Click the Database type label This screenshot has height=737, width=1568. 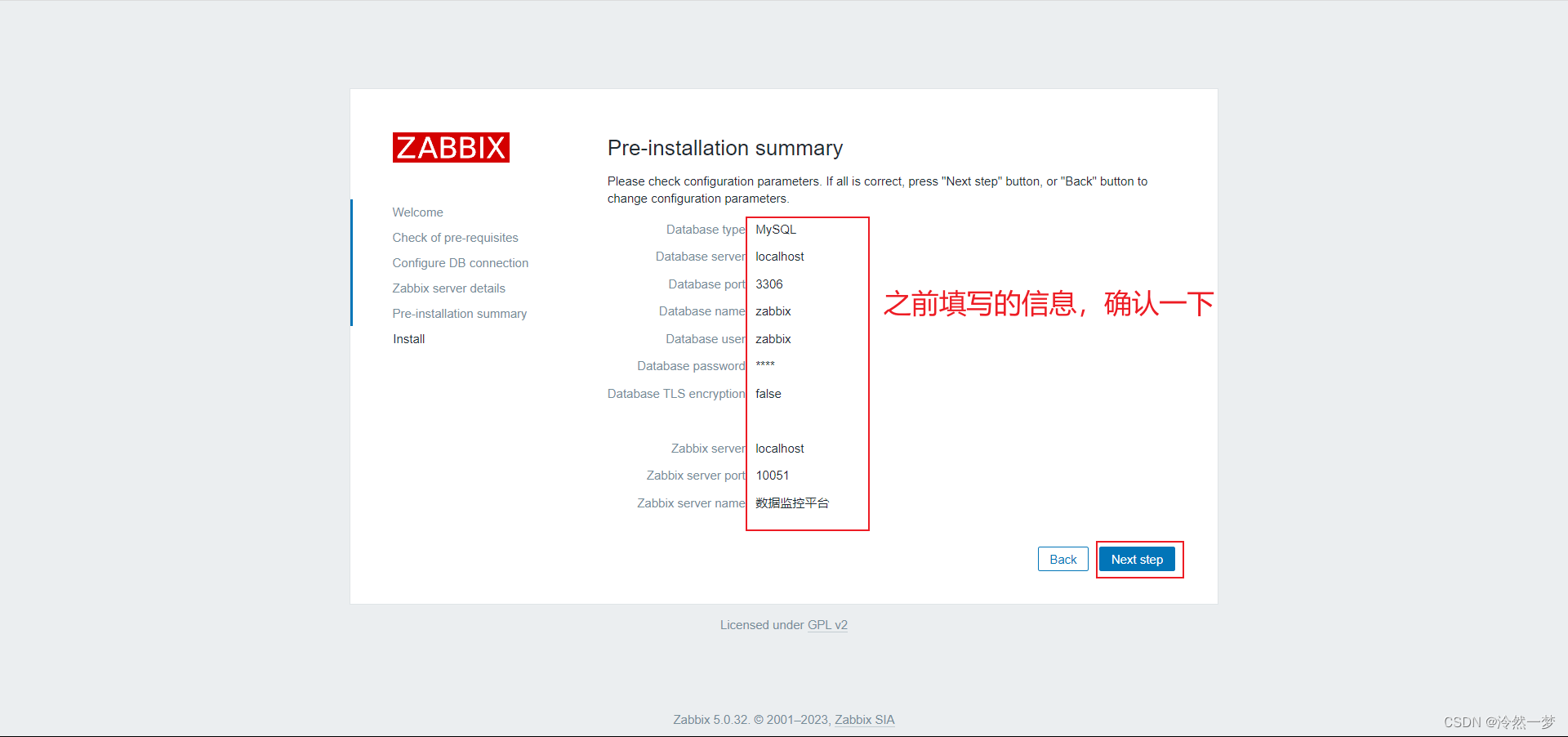tap(706, 230)
